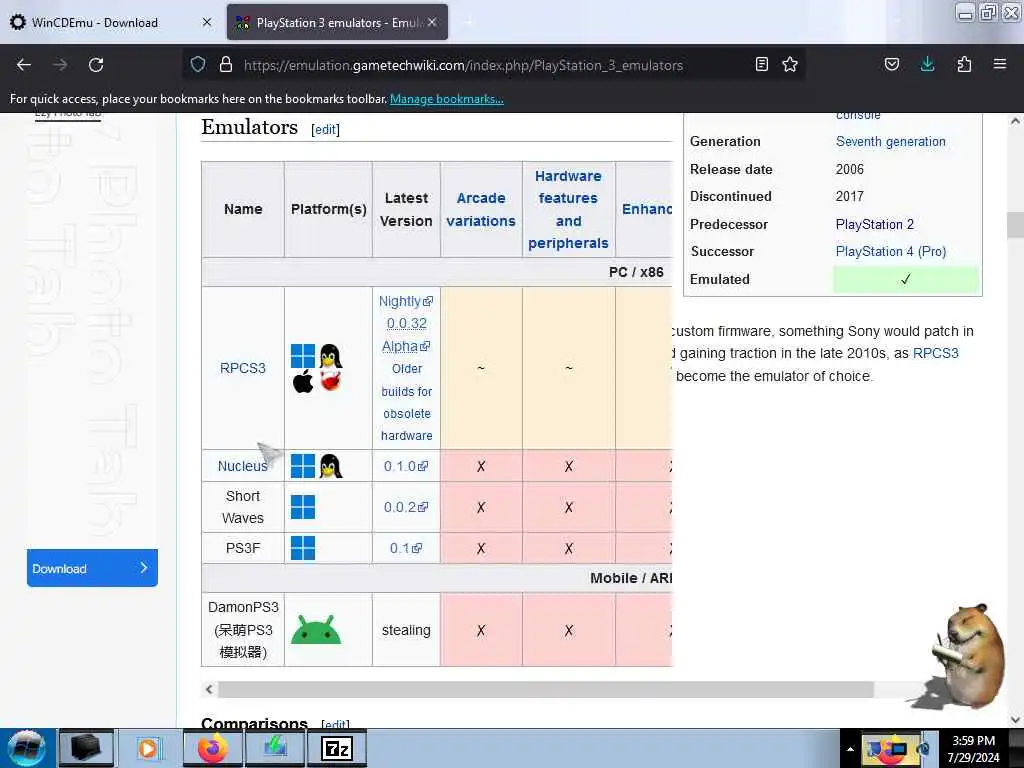Open the Pocket save icon
The image size is (1024, 768).
tap(892, 64)
